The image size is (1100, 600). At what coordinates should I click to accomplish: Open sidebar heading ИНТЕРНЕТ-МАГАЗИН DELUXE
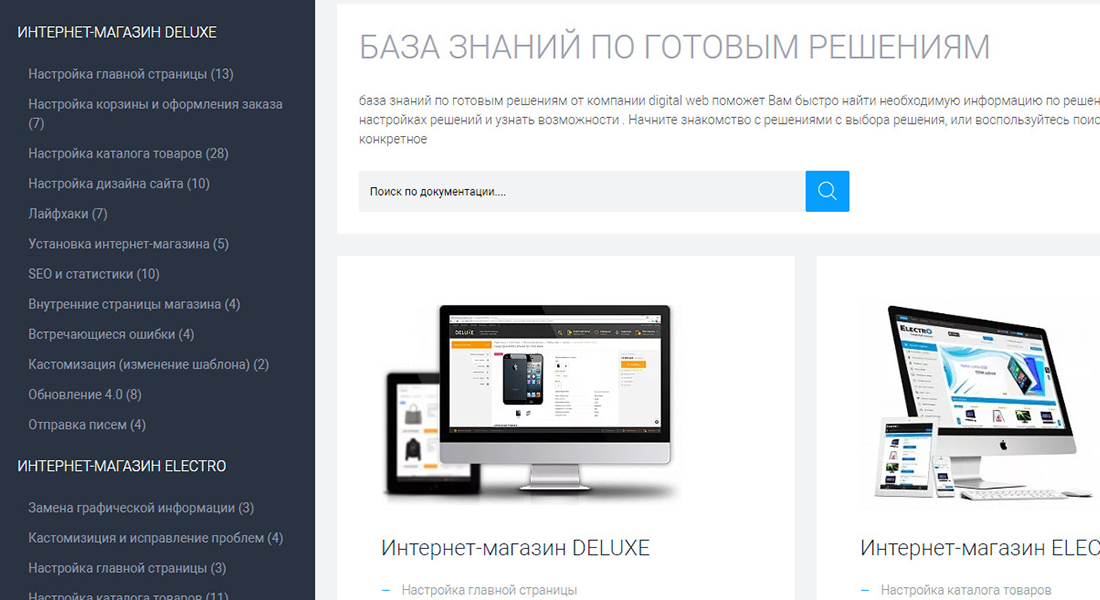click(x=117, y=32)
